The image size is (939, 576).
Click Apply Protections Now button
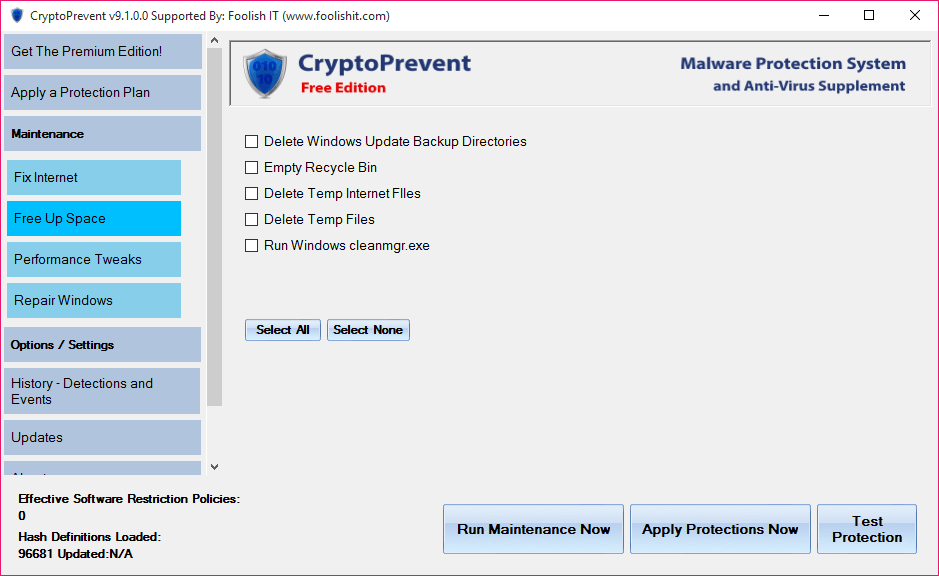tap(720, 529)
